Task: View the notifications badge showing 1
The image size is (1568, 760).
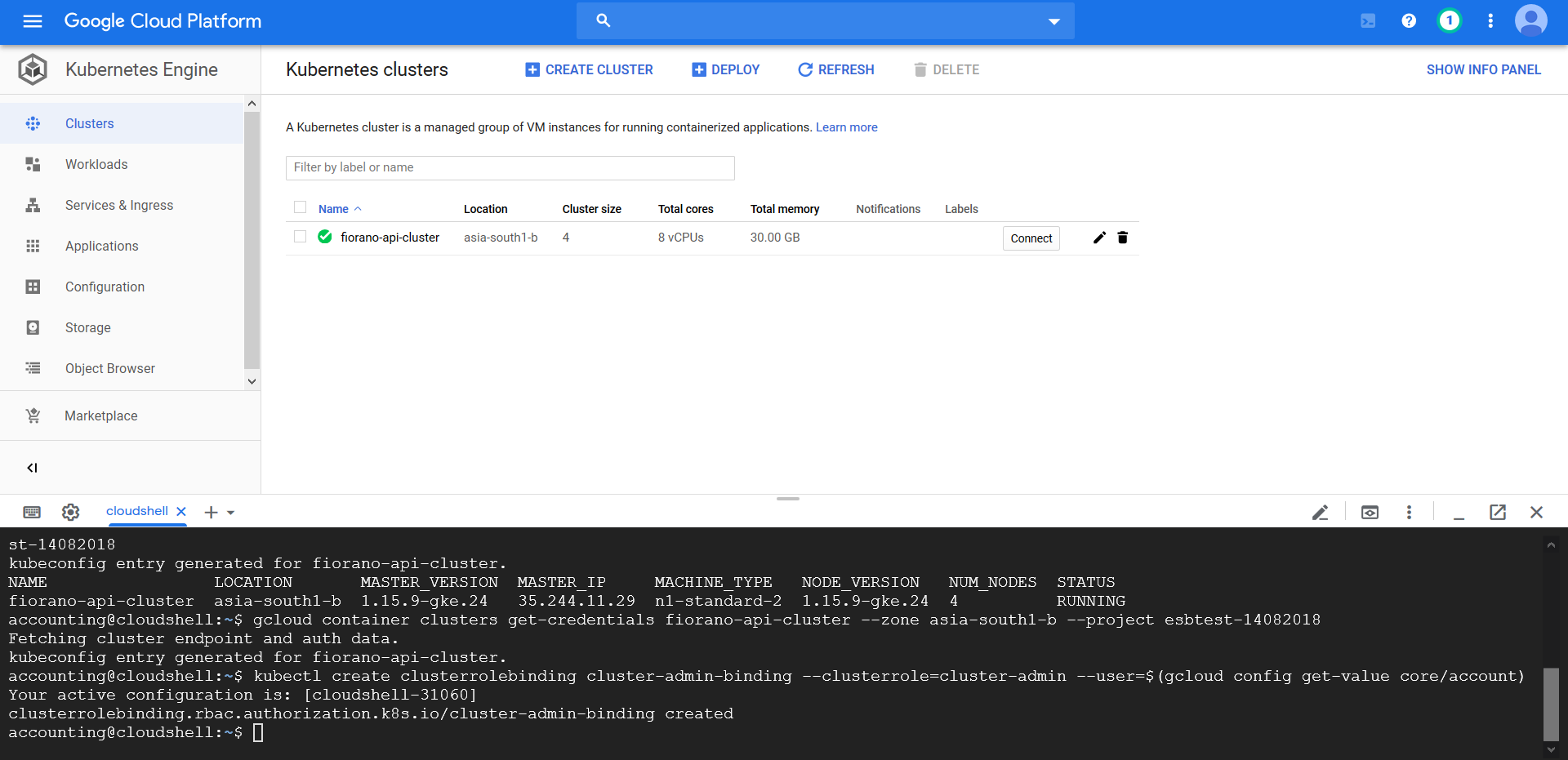Action: coord(1450,21)
